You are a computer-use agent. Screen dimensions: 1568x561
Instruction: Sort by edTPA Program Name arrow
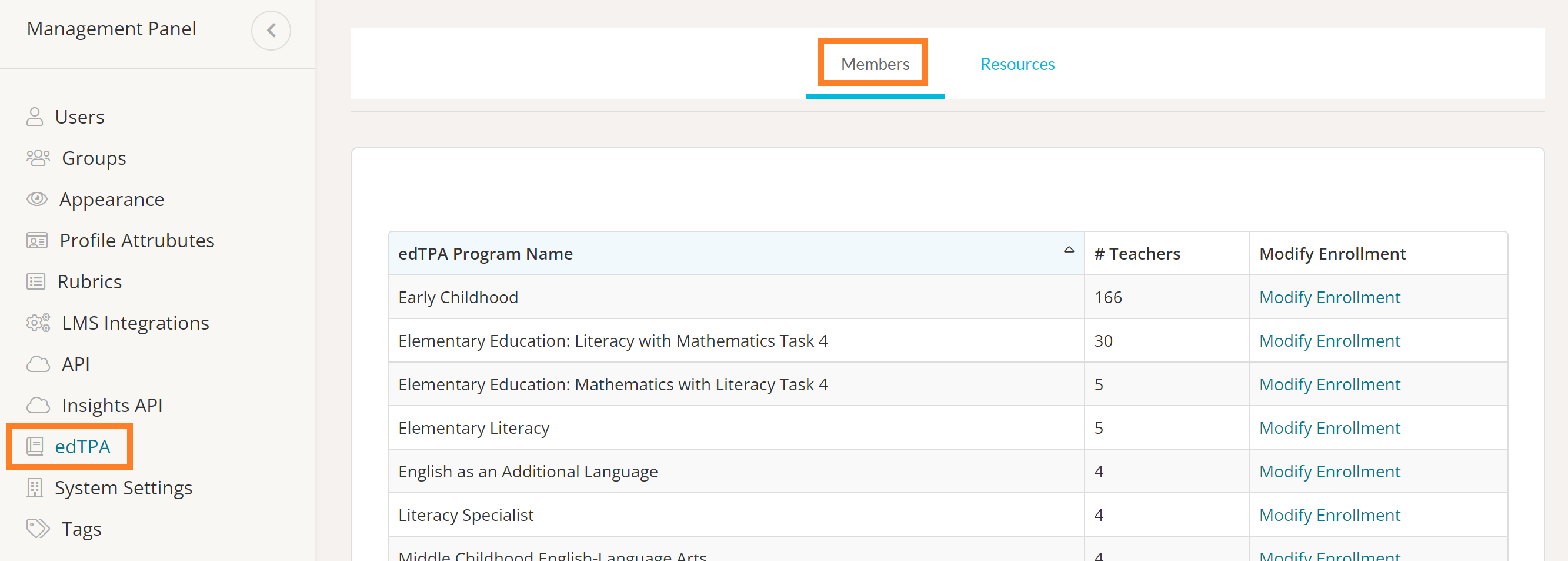(1068, 250)
